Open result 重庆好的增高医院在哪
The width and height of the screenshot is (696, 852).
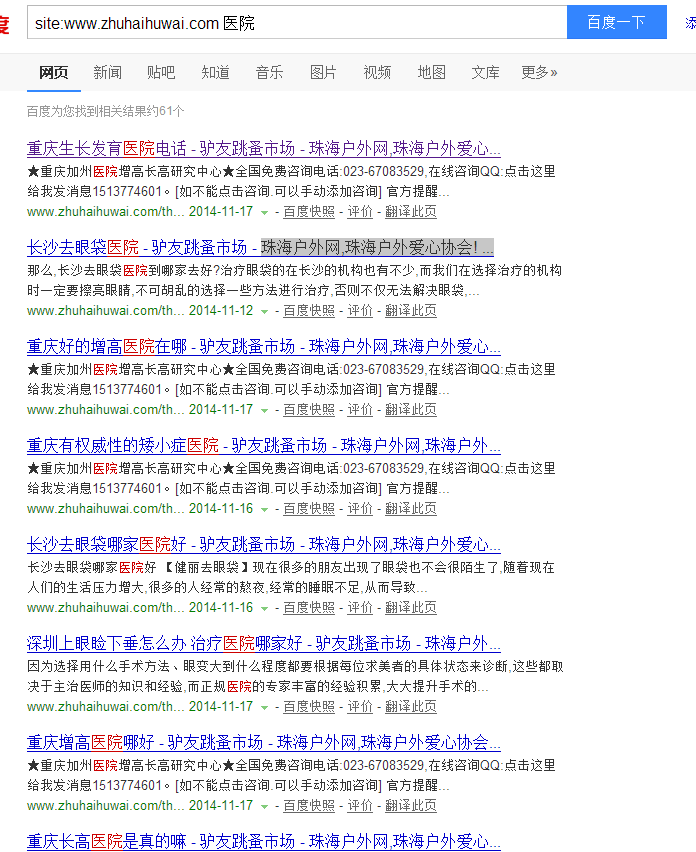pos(264,346)
